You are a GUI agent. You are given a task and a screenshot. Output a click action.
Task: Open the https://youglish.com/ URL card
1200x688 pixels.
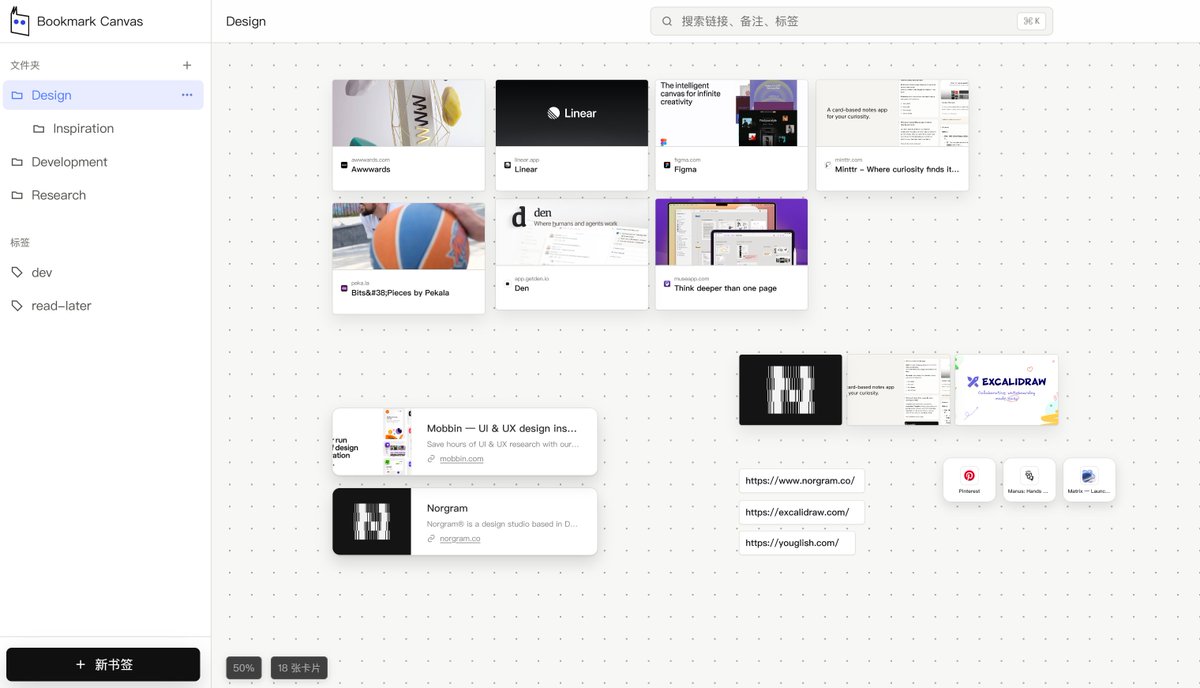pyautogui.click(x=797, y=543)
